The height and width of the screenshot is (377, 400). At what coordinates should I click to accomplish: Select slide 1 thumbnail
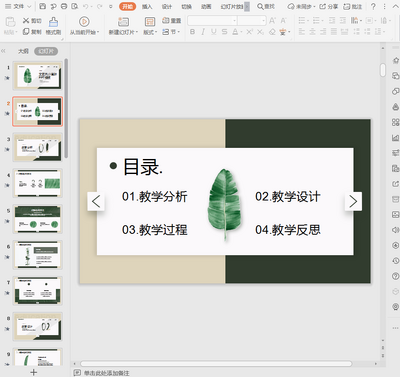tap(37, 76)
